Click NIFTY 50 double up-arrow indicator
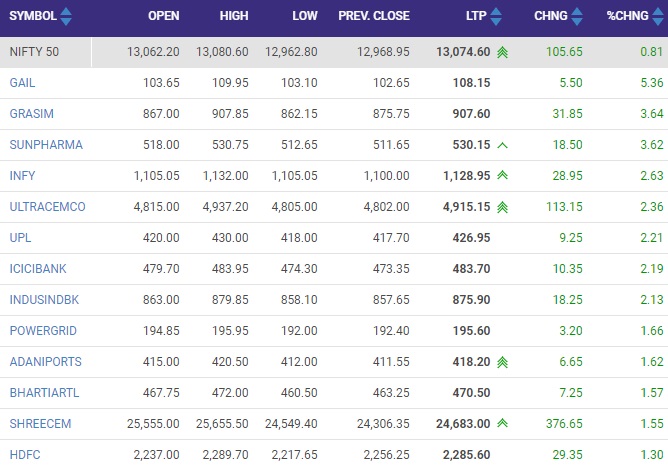This screenshot has height=466, width=668. point(503,52)
